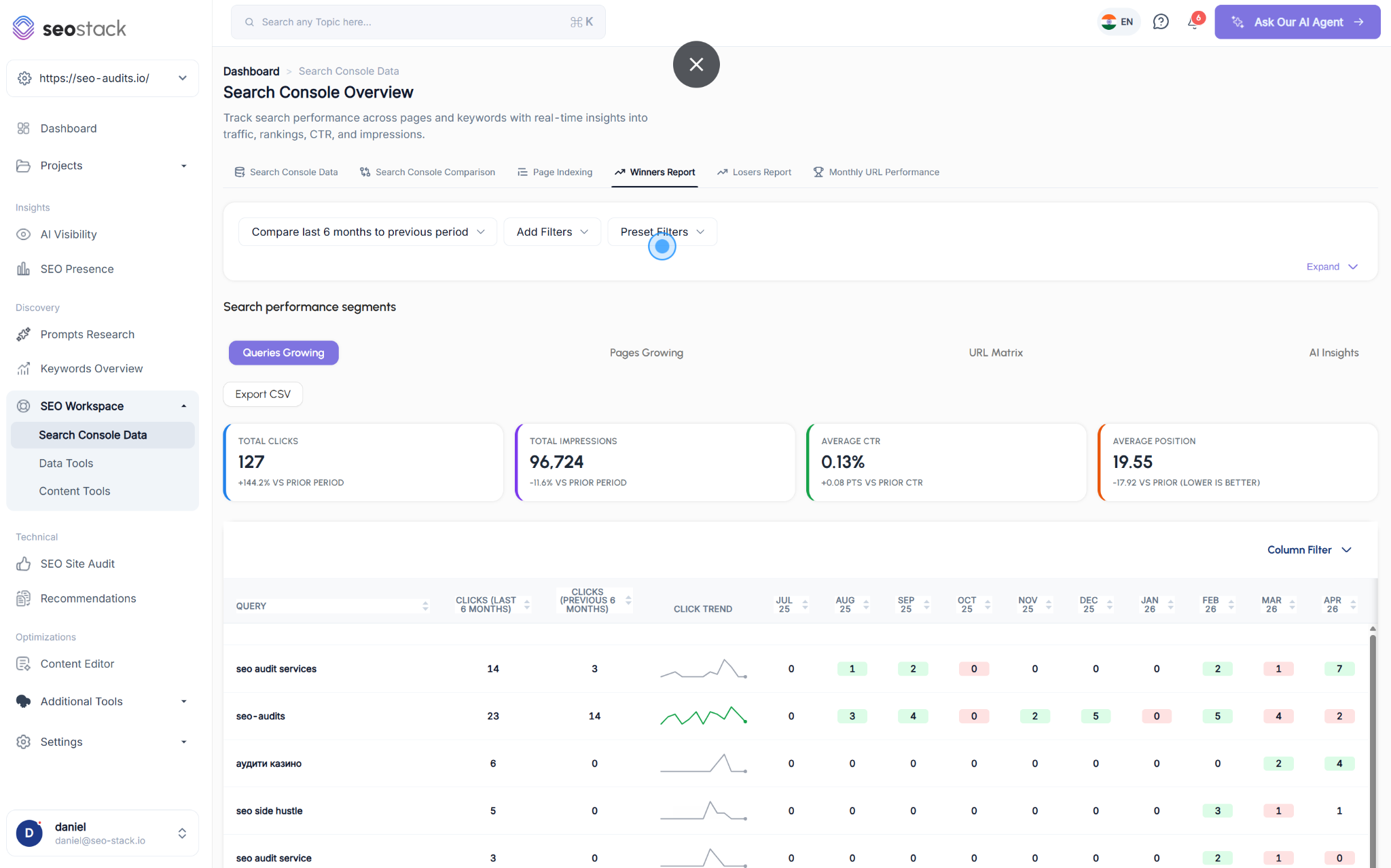Close the overlay with the X button
The height and width of the screenshot is (868, 1391).
[696, 65]
